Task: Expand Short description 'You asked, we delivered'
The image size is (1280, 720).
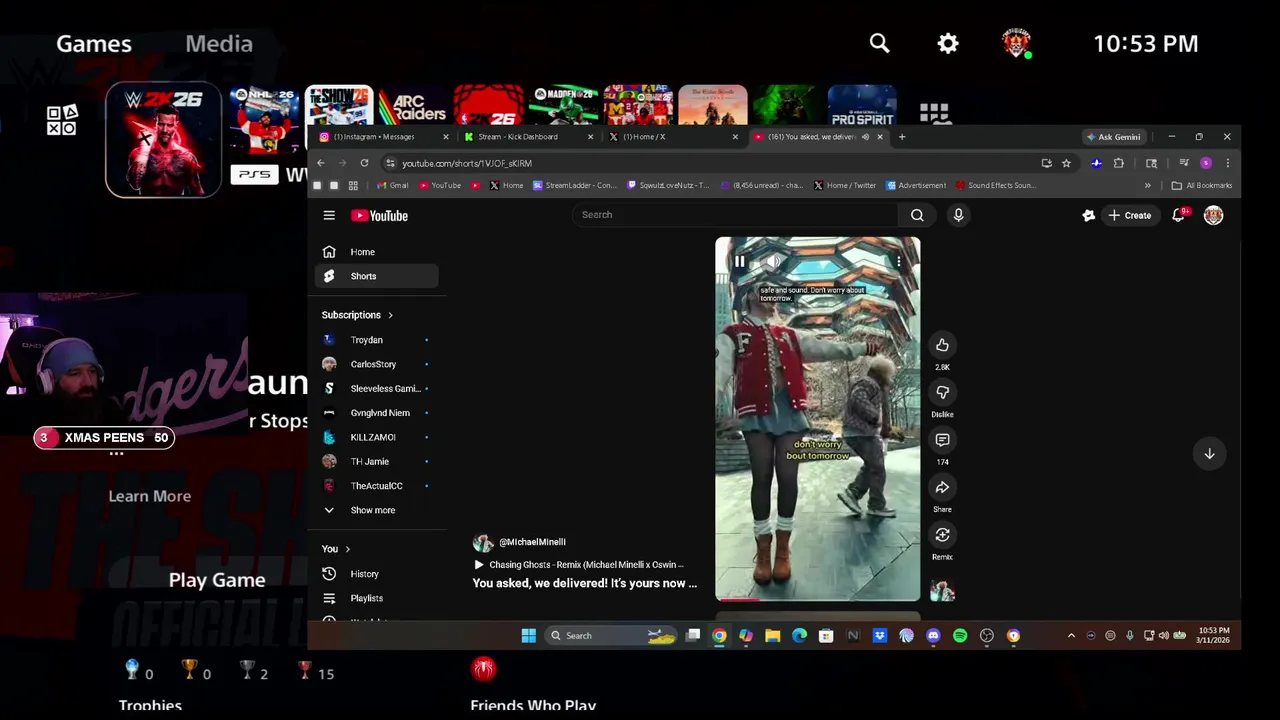Action: tap(585, 583)
